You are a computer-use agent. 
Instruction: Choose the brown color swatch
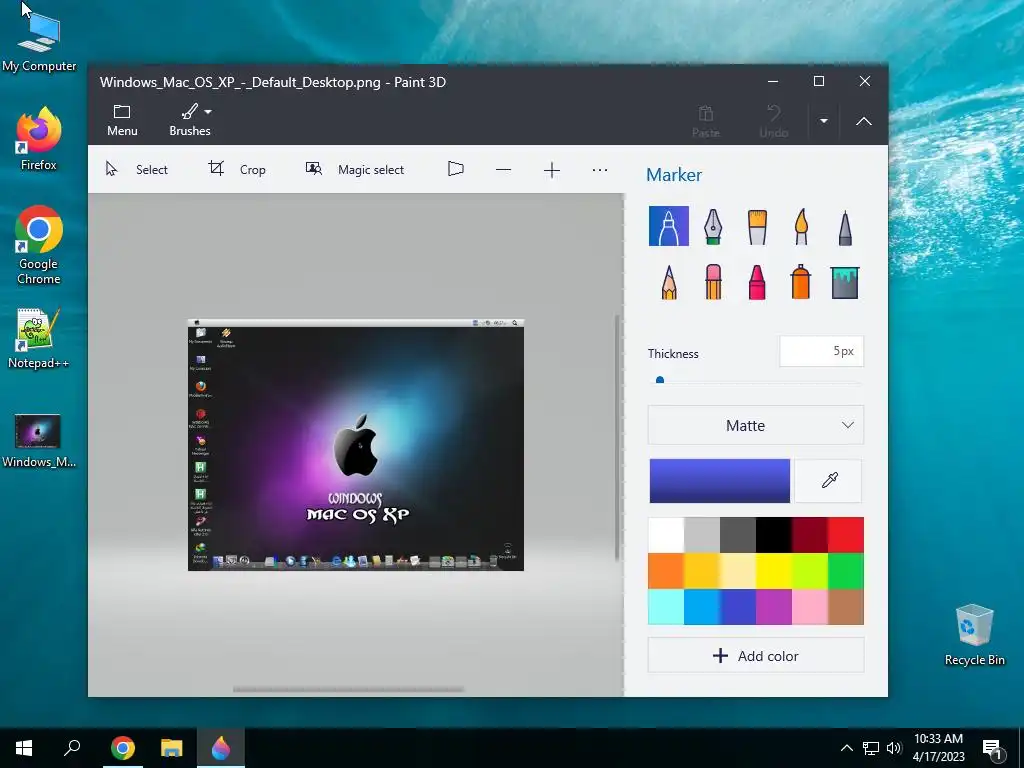[846, 607]
